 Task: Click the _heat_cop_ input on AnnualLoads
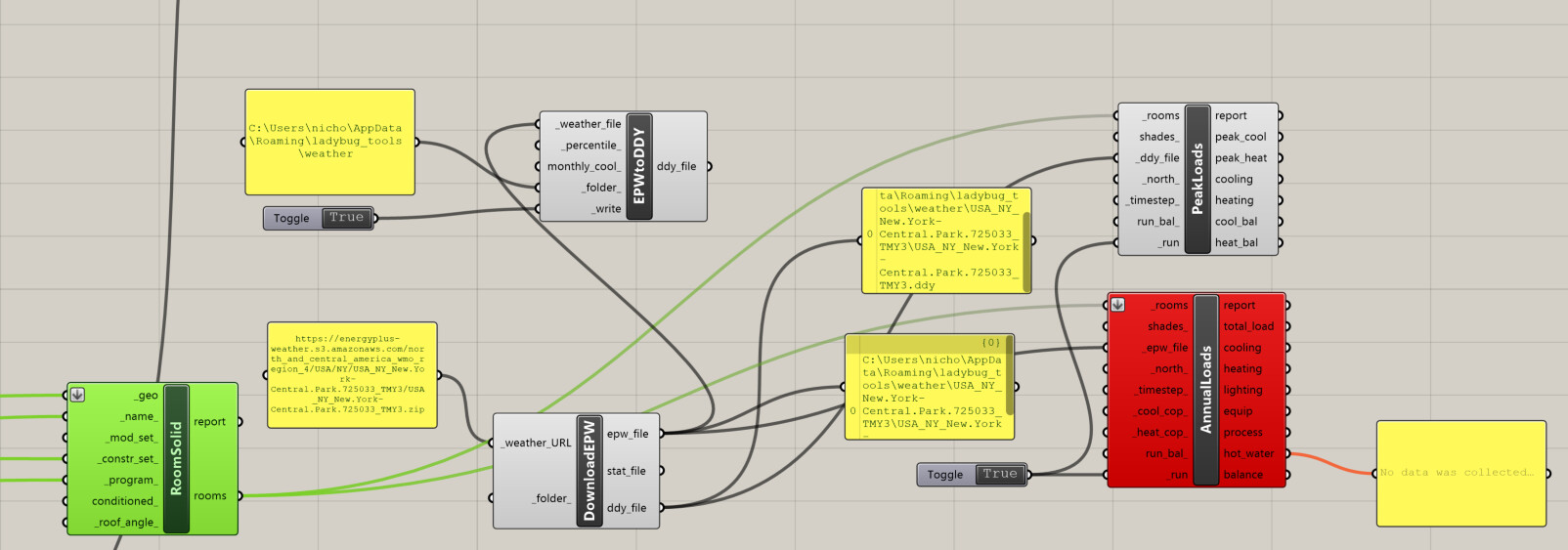(1161, 433)
